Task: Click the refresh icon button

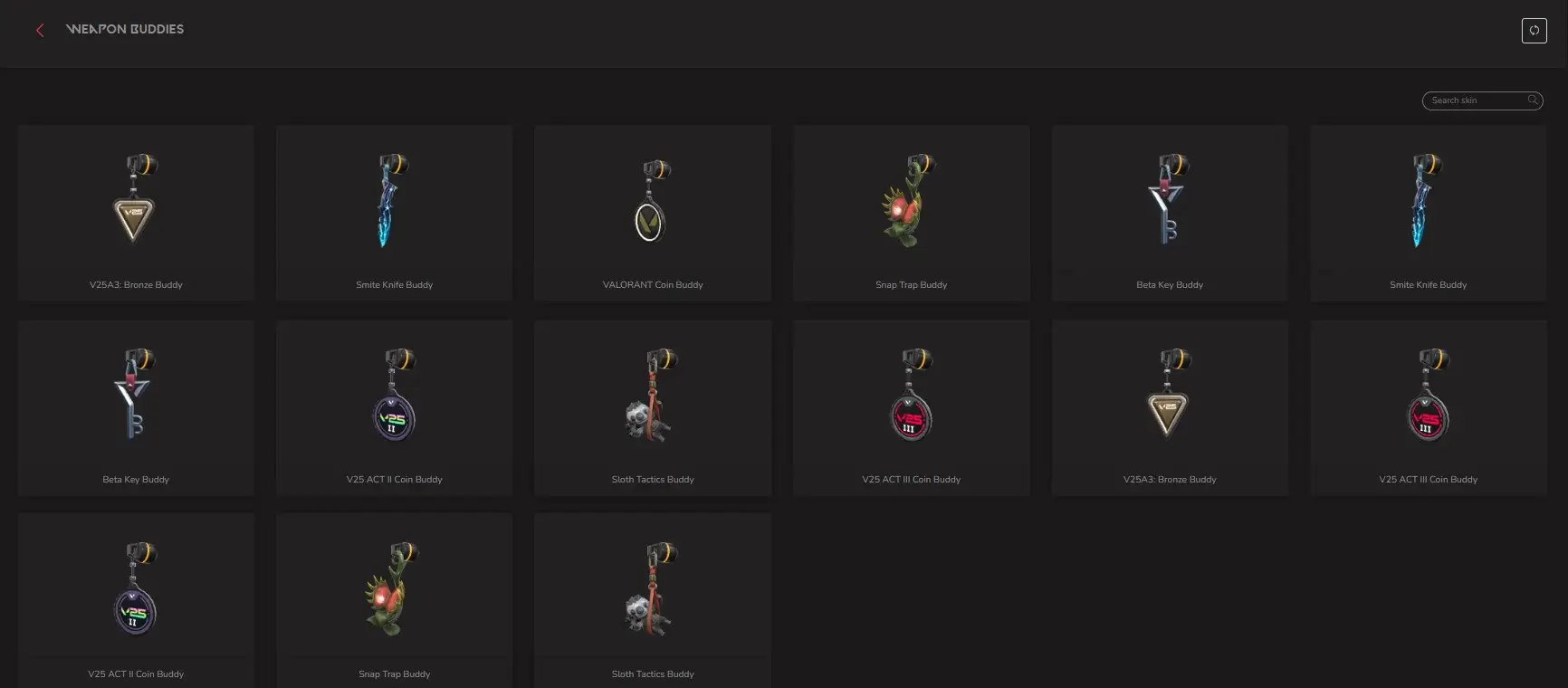Action: coord(1534,30)
